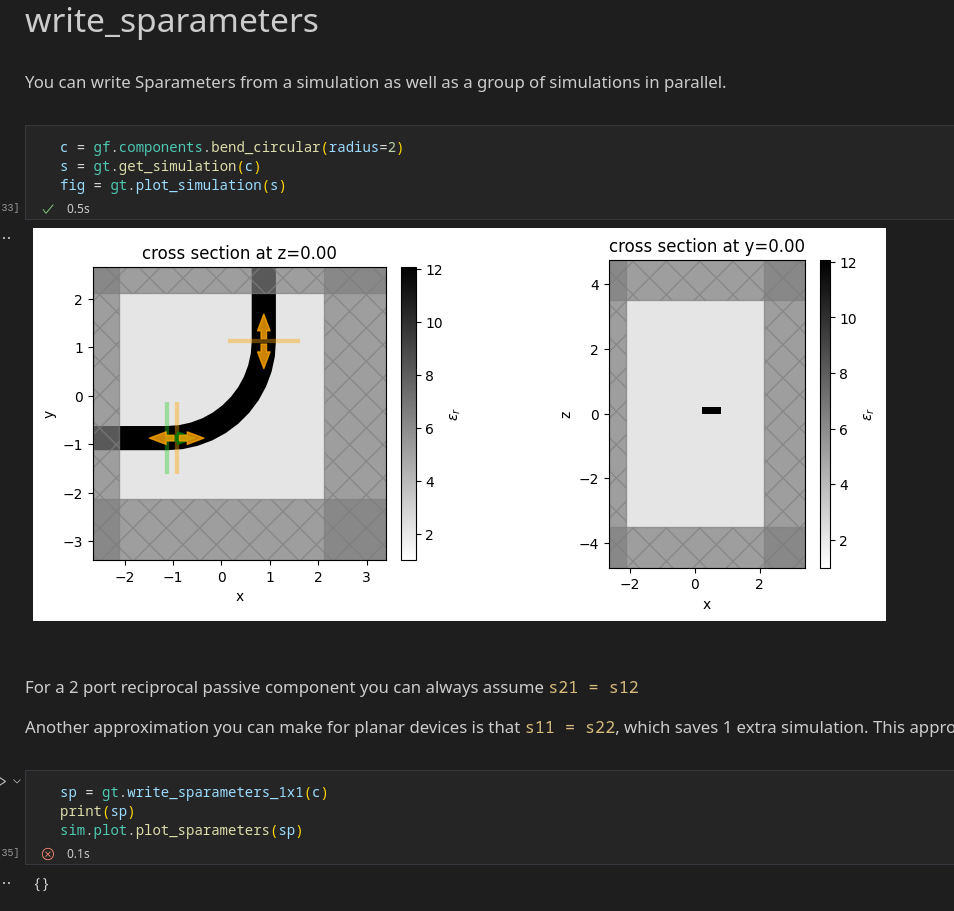The height and width of the screenshot is (911, 954).
Task: Expand the collapsed output below the failed cell
Action: point(6,883)
